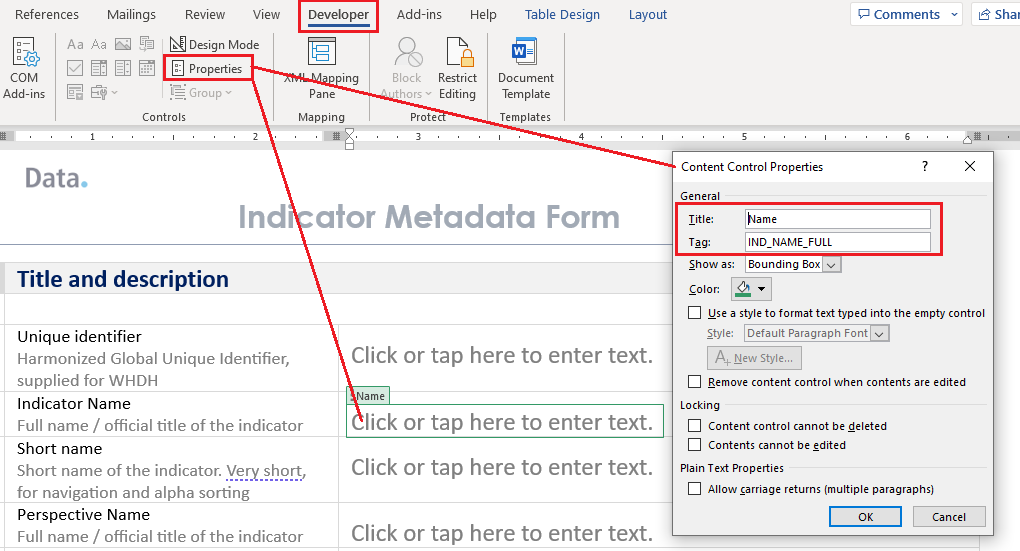Click Short name text field

(x=502, y=468)
